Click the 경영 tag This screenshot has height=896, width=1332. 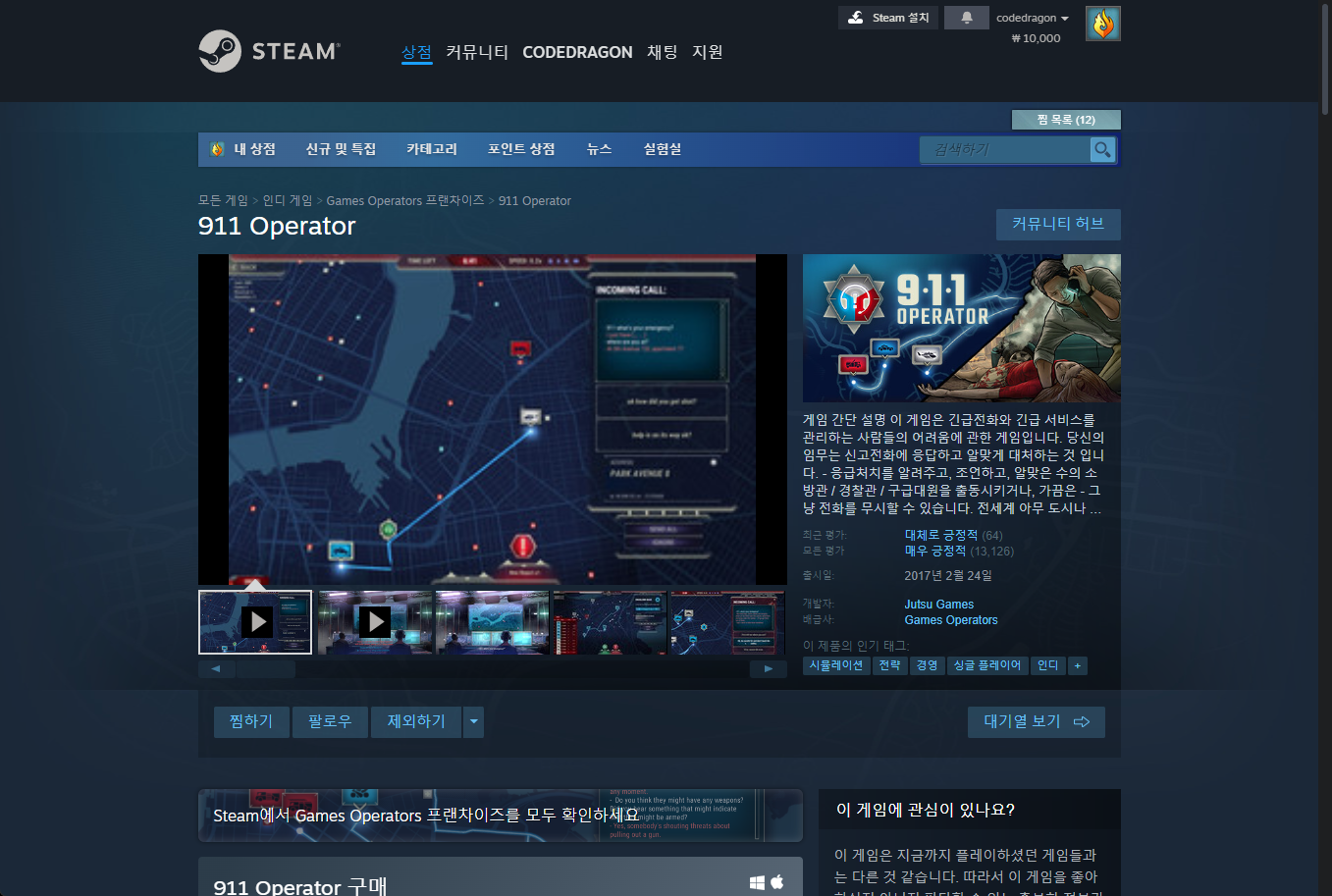coord(928,665)
